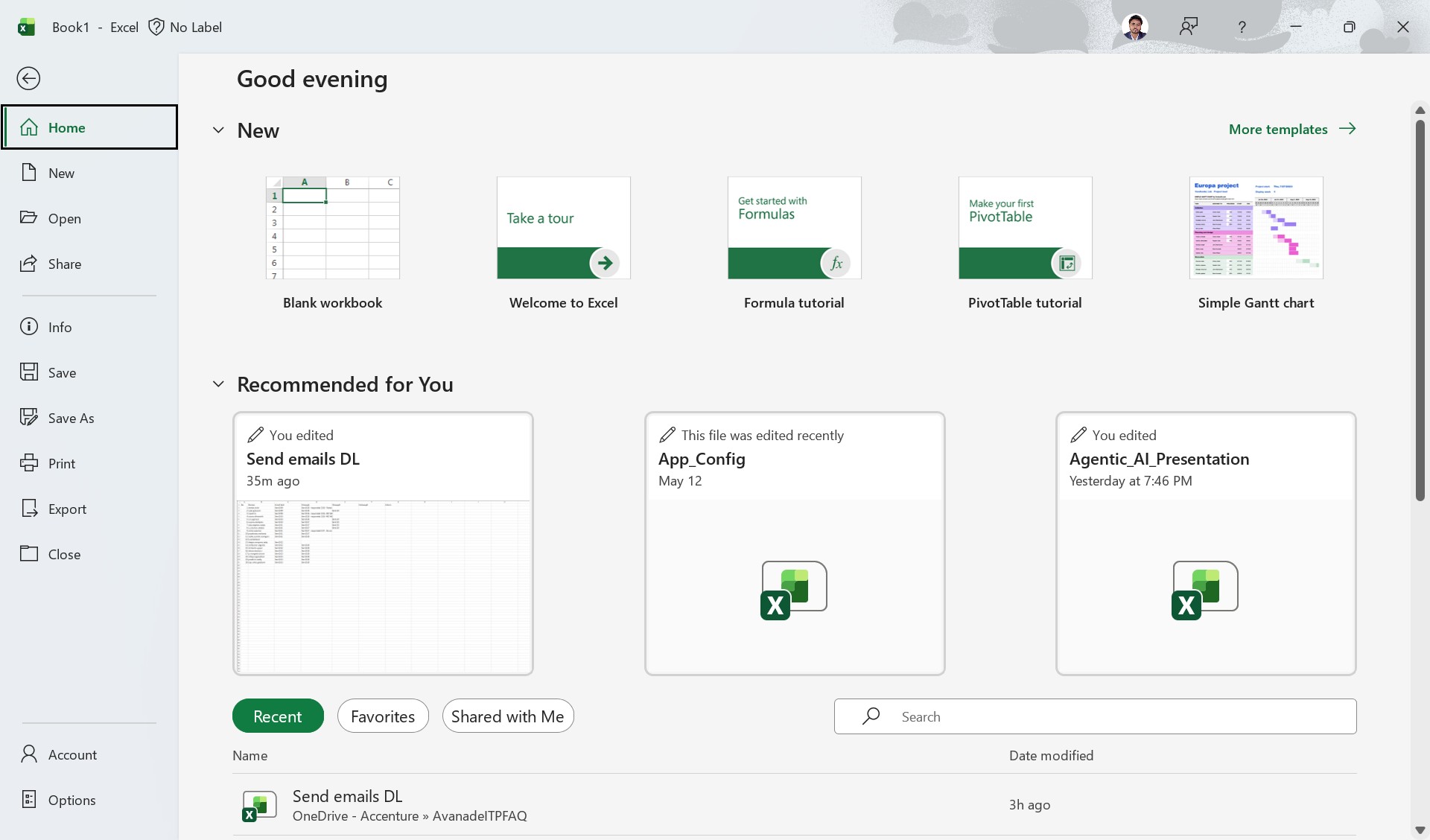
Task: Sort by Name column header
Action: tap(250, 755)
